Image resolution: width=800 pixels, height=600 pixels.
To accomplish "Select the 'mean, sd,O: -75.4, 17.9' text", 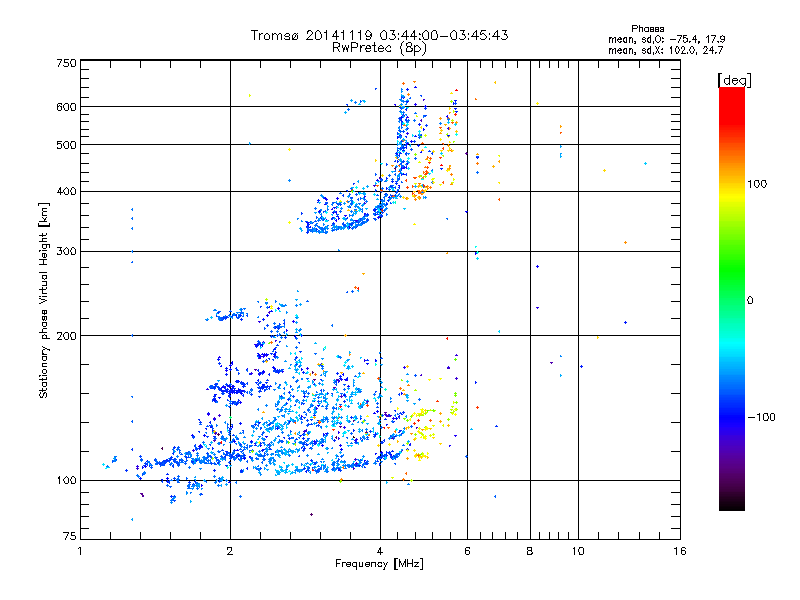I will pyautogui.click(x=666, y=39).
